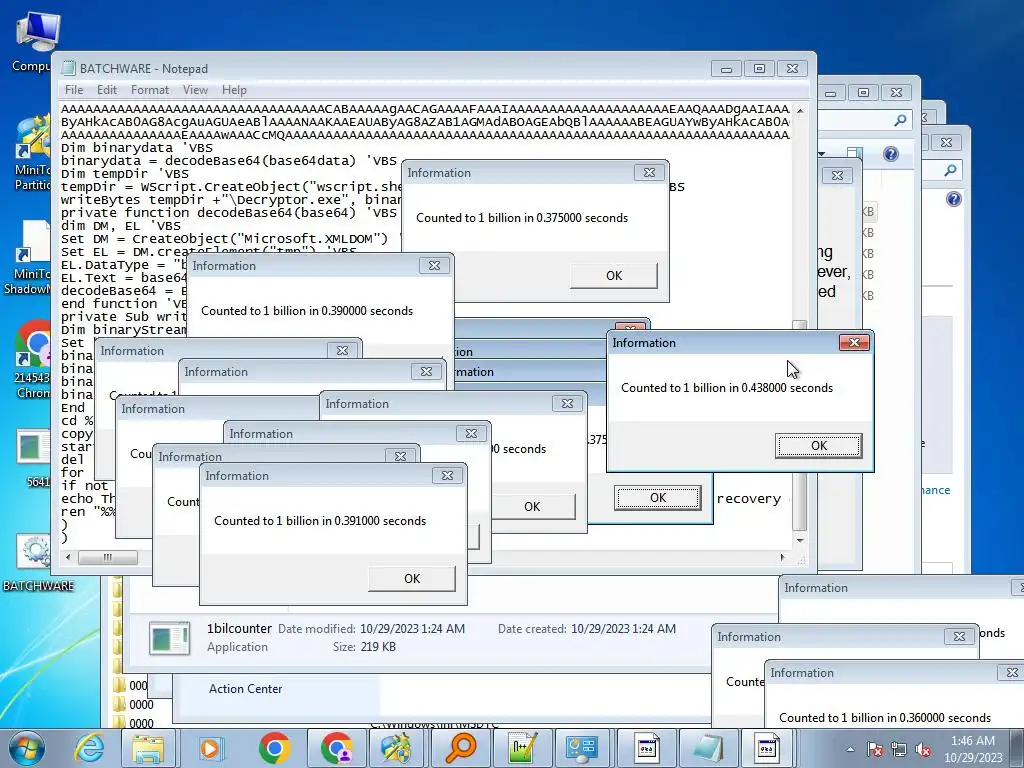The height and width of the screenshot is (768, 1024).
Task: Select the Computer desktop icon
Action: pos(34,42)
